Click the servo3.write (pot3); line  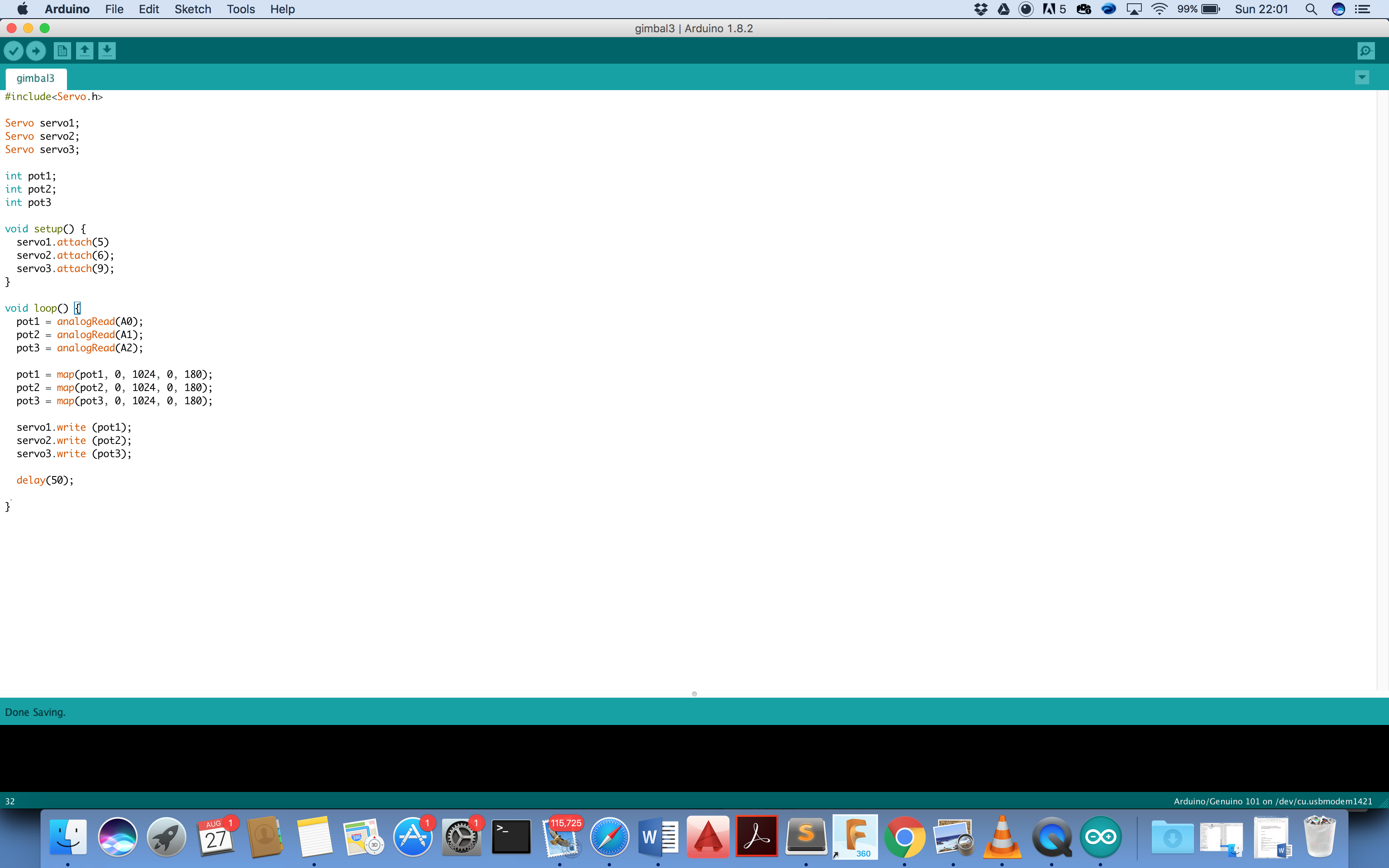[74, 453]
